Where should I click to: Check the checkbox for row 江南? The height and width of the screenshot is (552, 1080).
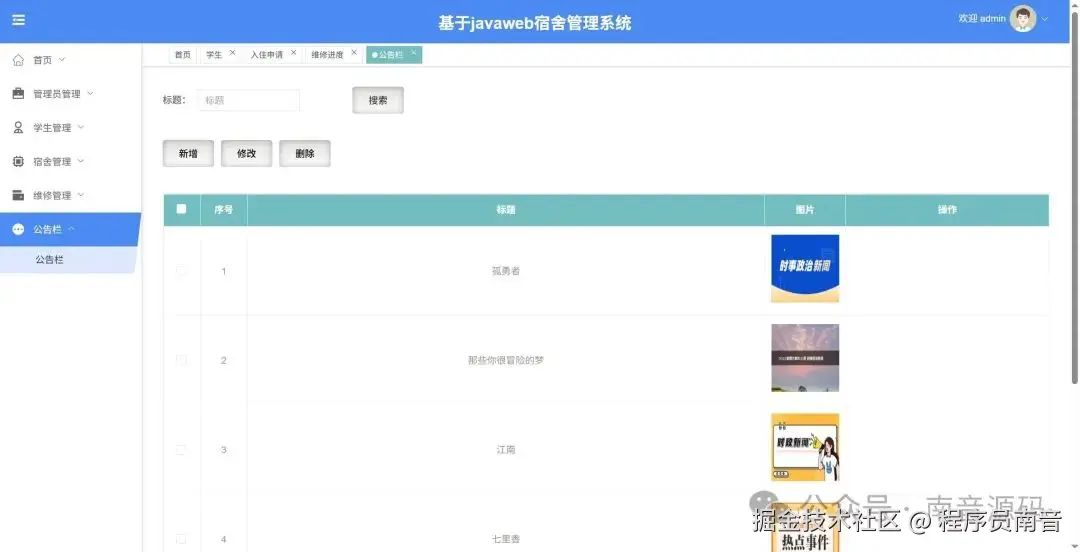pos(181,449)
